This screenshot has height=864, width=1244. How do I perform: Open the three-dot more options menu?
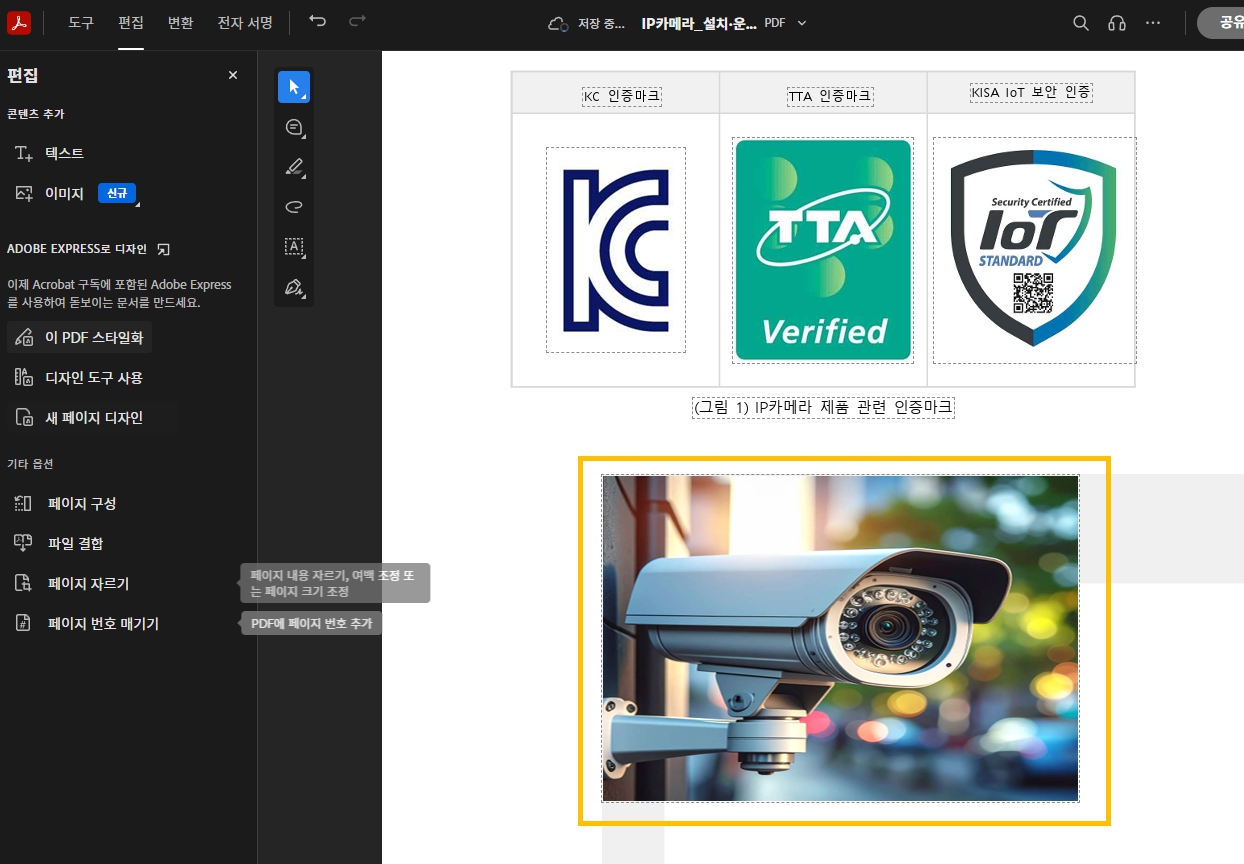pyautogui.click(x=1153, y=23)
